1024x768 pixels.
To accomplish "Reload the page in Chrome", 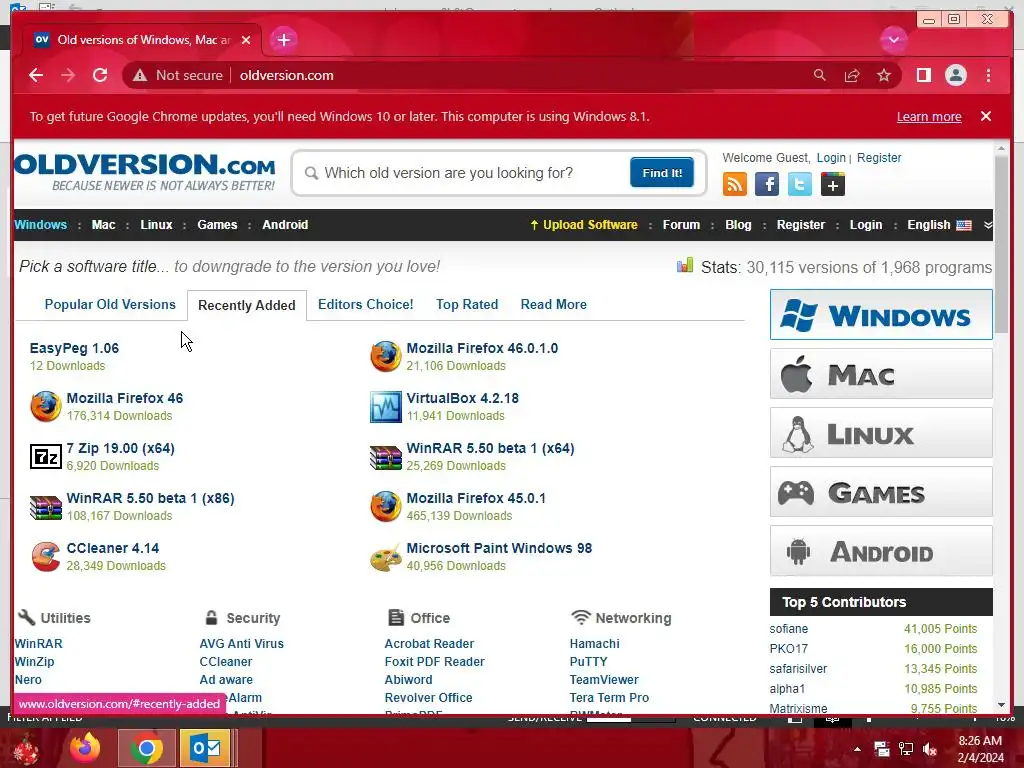I will click(x=100, y=75).
